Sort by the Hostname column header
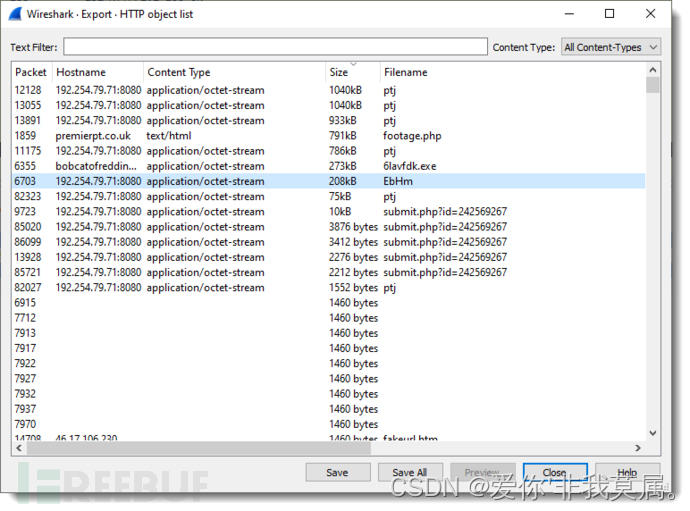Viewport: 690px width, 511px height. [x=98, y=72]
